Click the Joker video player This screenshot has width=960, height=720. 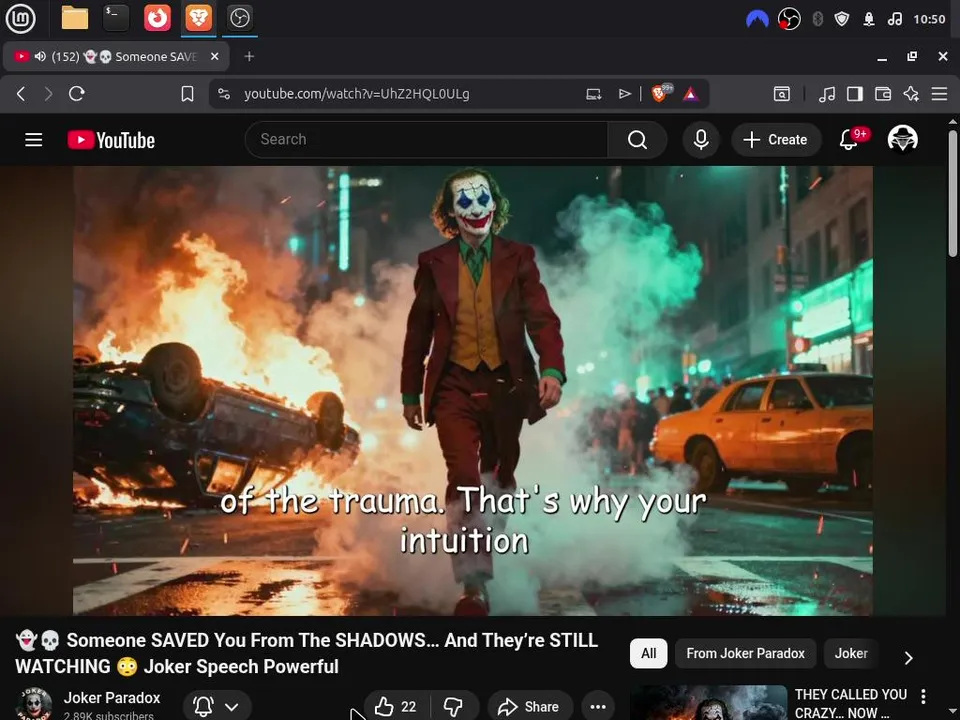click(x=473, y=391)
